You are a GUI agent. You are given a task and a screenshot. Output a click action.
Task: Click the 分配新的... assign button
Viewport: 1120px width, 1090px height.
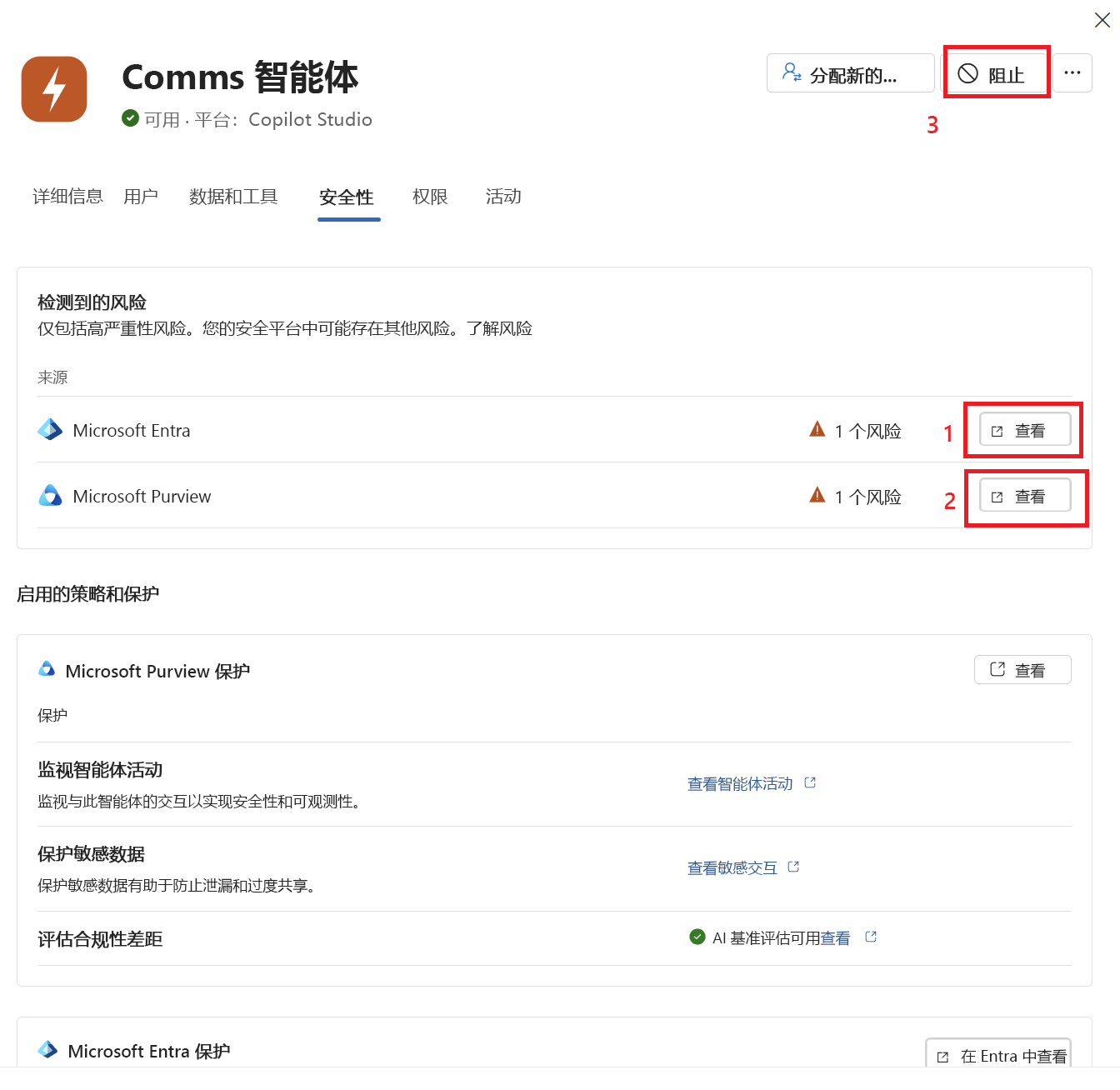(x=851, y=73)
